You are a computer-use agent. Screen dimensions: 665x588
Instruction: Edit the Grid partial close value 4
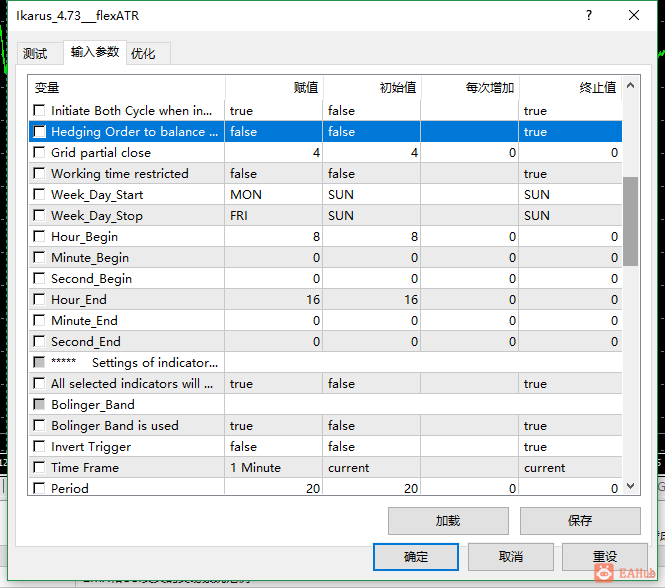pyautogui.click(x=274, y=152)
